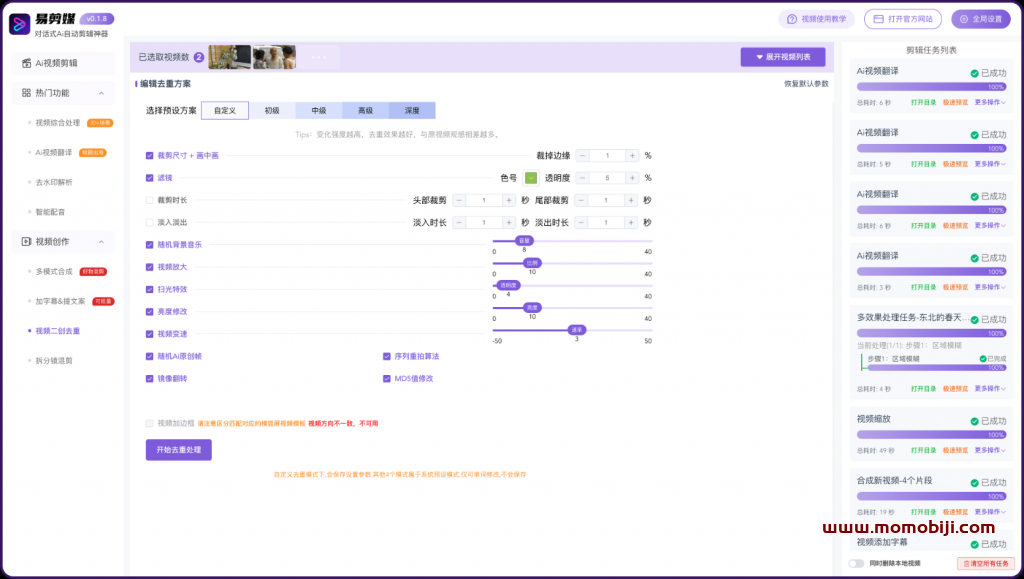Open the AI视频剪辑 clapperboard icon
This screenshot has width=1024, height=579.
(26, 63)
